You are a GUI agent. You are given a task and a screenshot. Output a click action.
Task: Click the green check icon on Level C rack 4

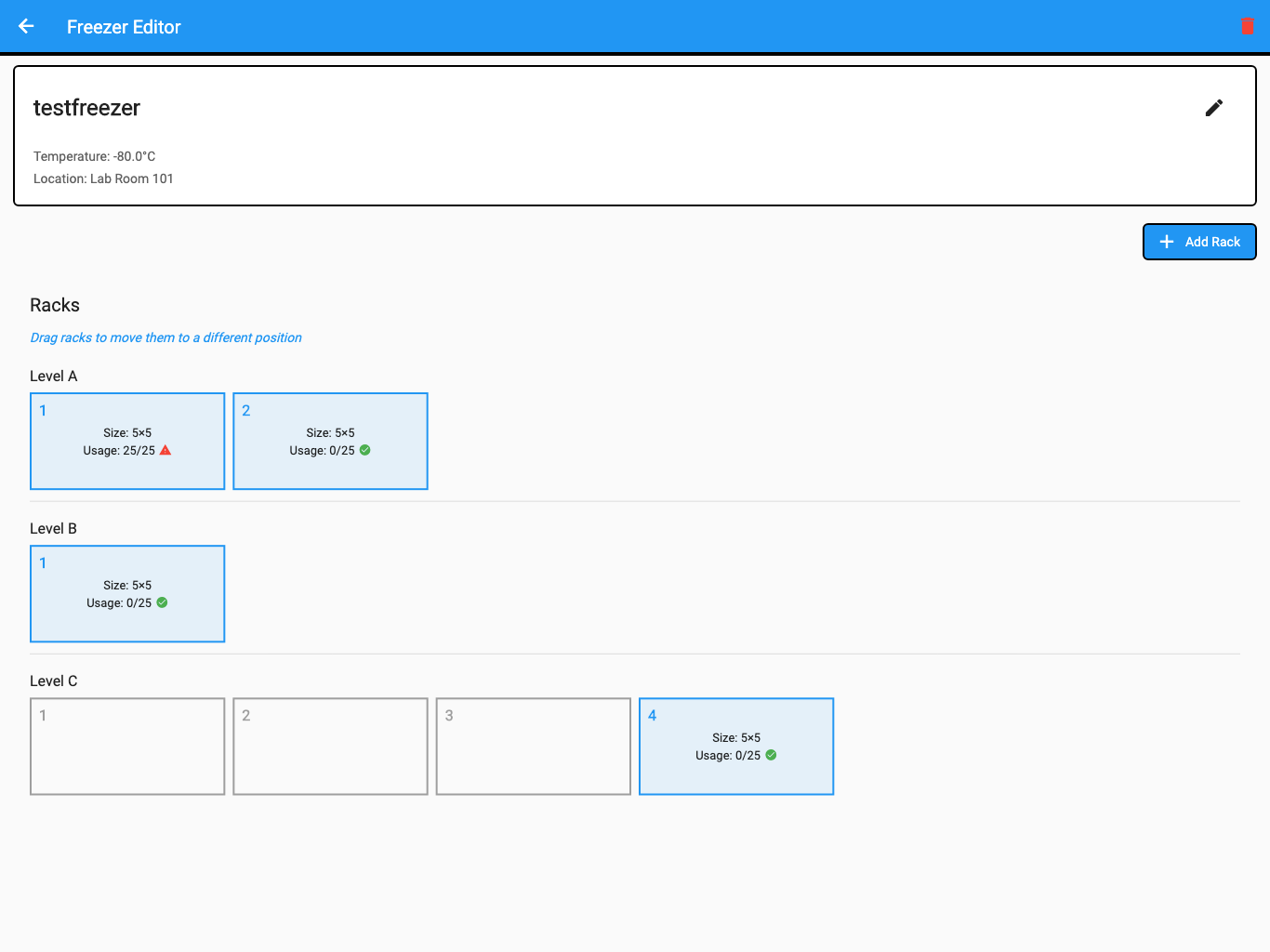[x=772, y=755]
